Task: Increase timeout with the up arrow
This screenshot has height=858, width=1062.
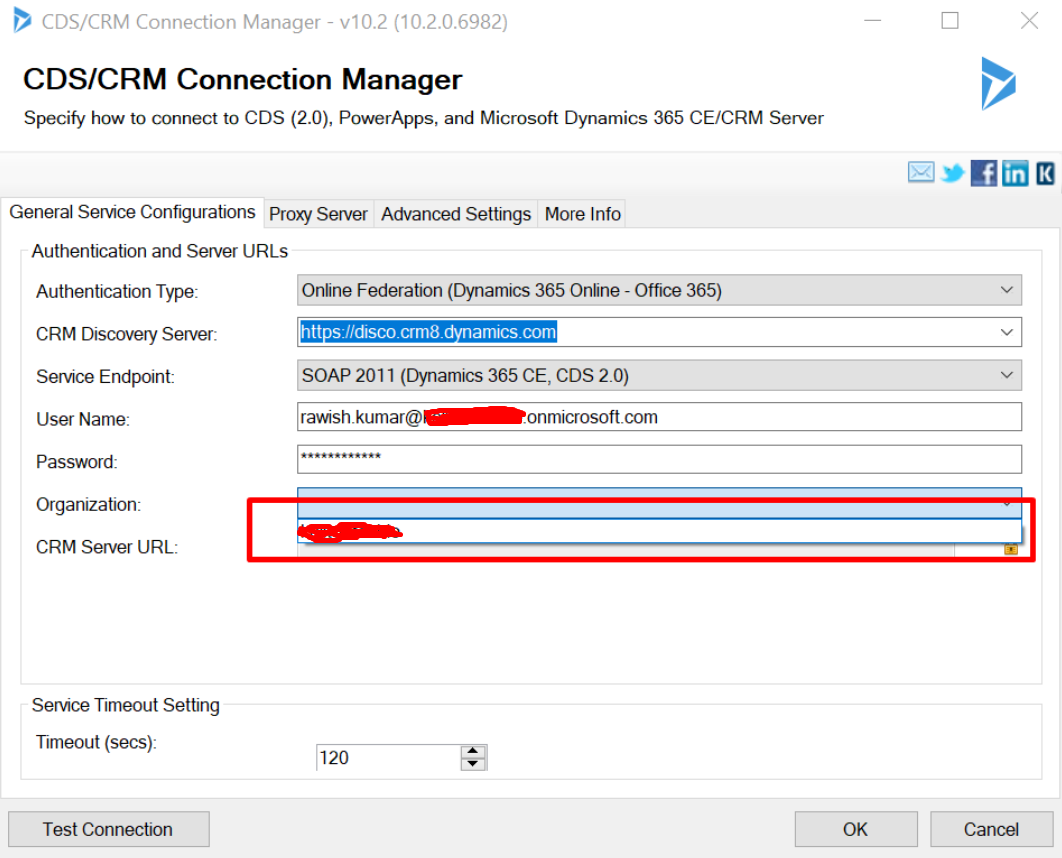Action: pos(473,751)
